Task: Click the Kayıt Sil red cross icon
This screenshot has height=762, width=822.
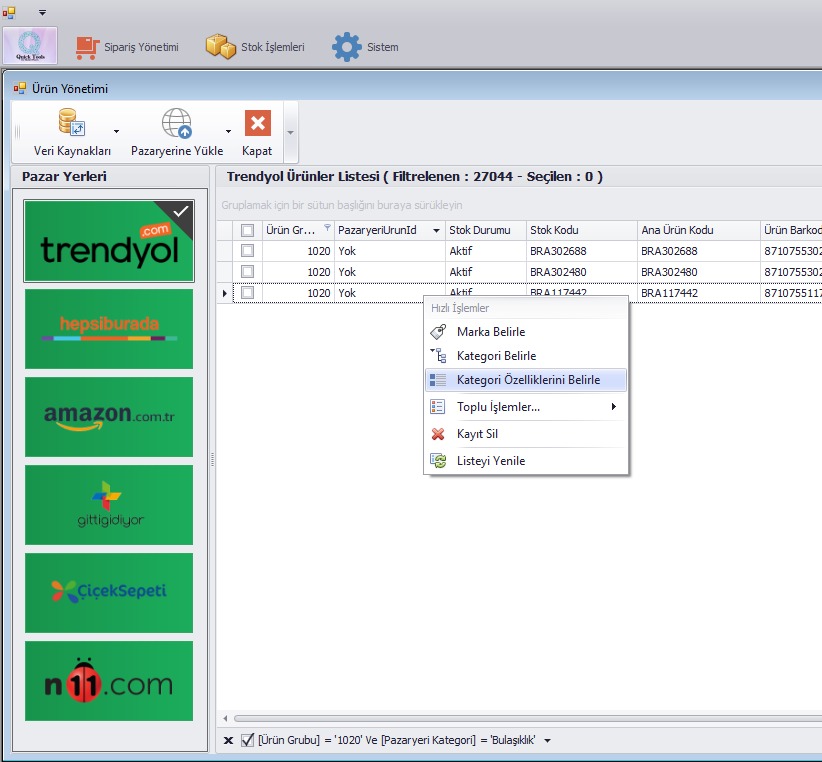Action: pos(438,434)
